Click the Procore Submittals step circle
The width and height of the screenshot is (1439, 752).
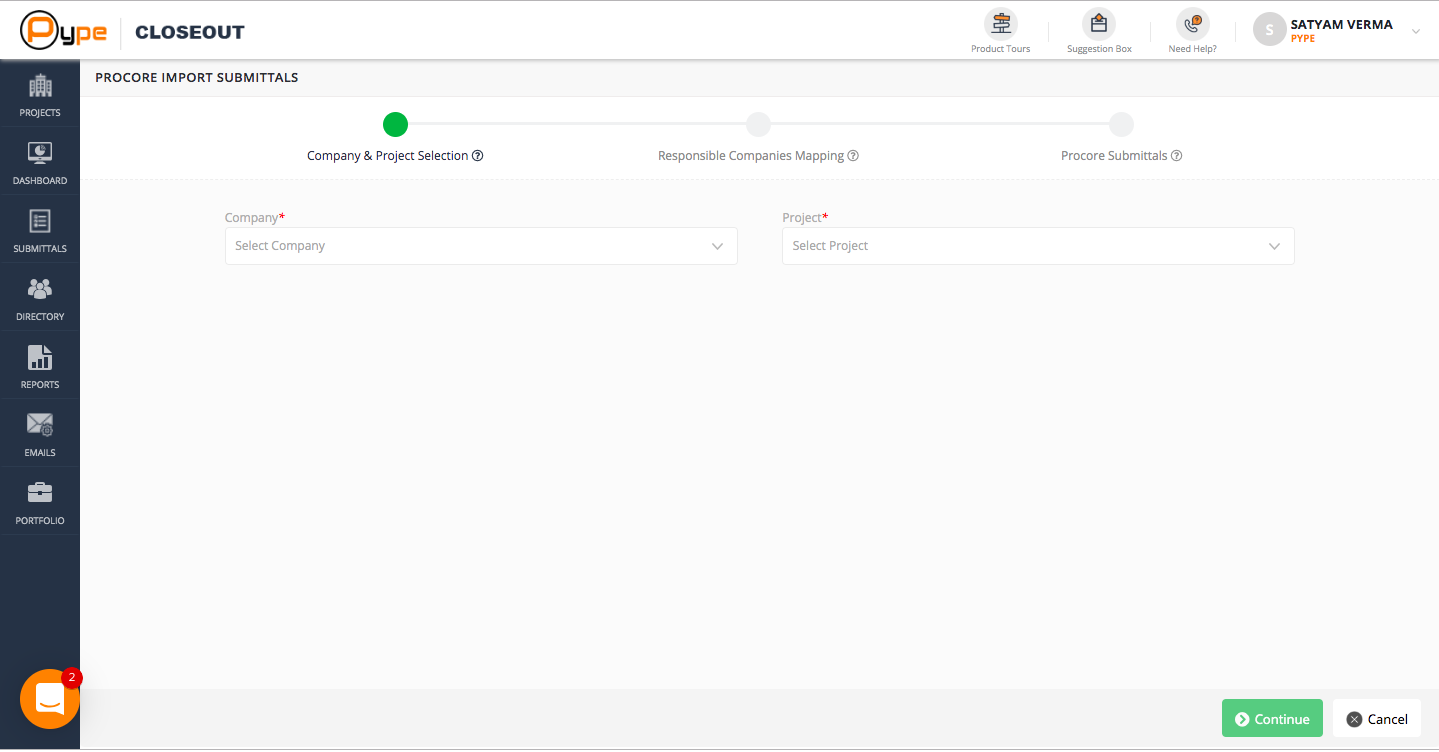pyautogui.click(x=1121, y=124)
